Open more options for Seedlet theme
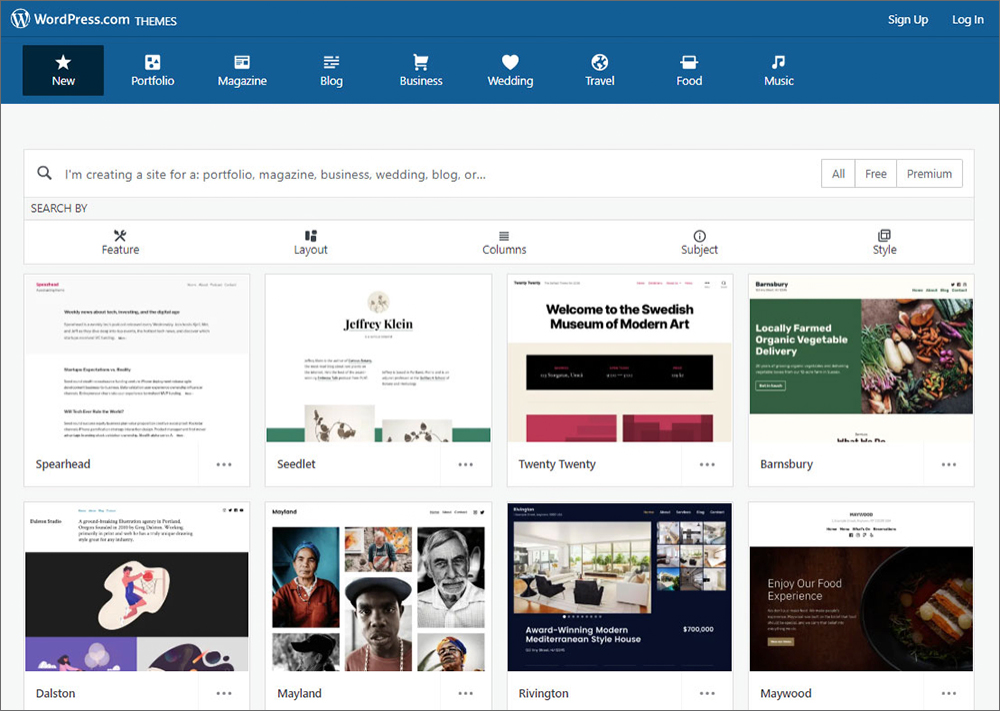The width and height of the screenshot is (1000, 711). [x=466, y=464]
